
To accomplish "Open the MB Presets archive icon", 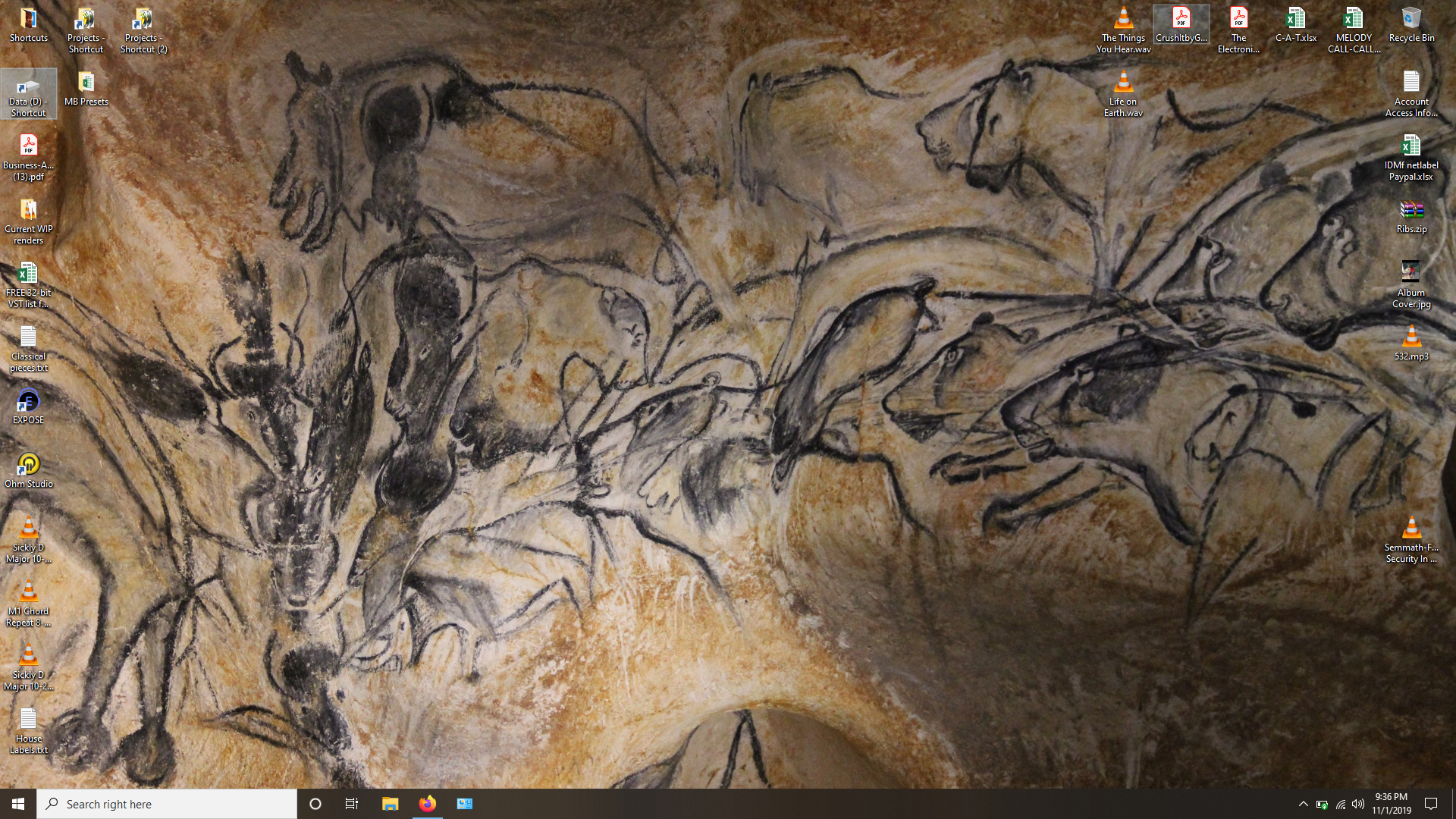I will pyautogui.click(x=86, y=89).
